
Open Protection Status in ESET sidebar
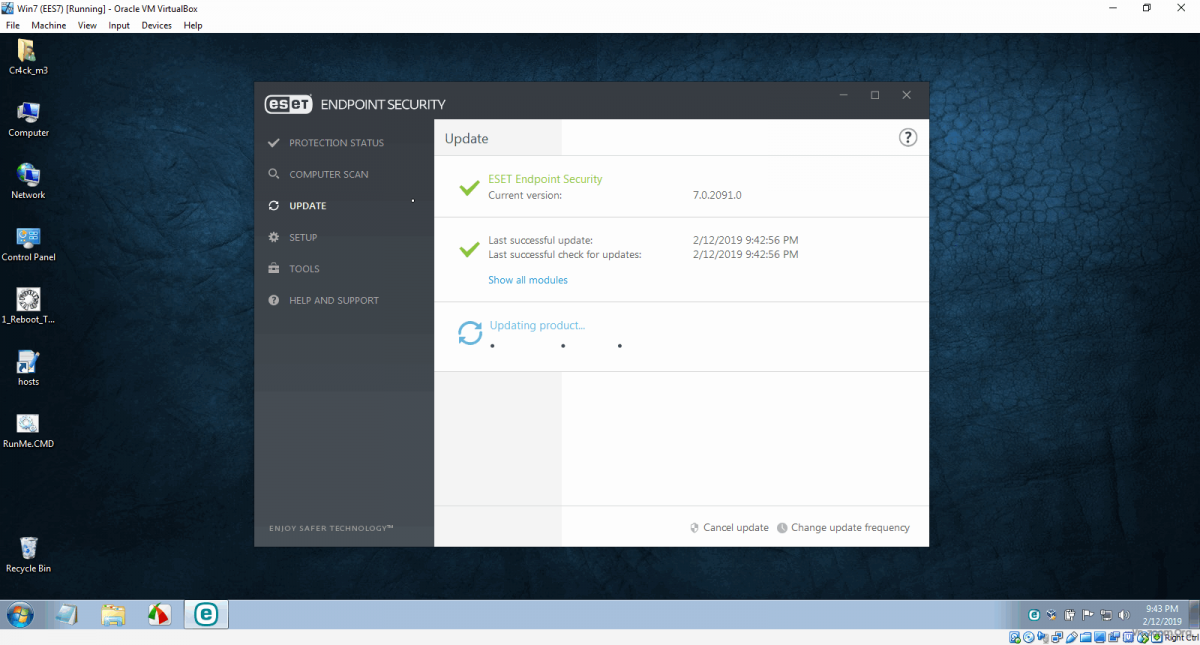pyautogui.click(x=335, y=143)
